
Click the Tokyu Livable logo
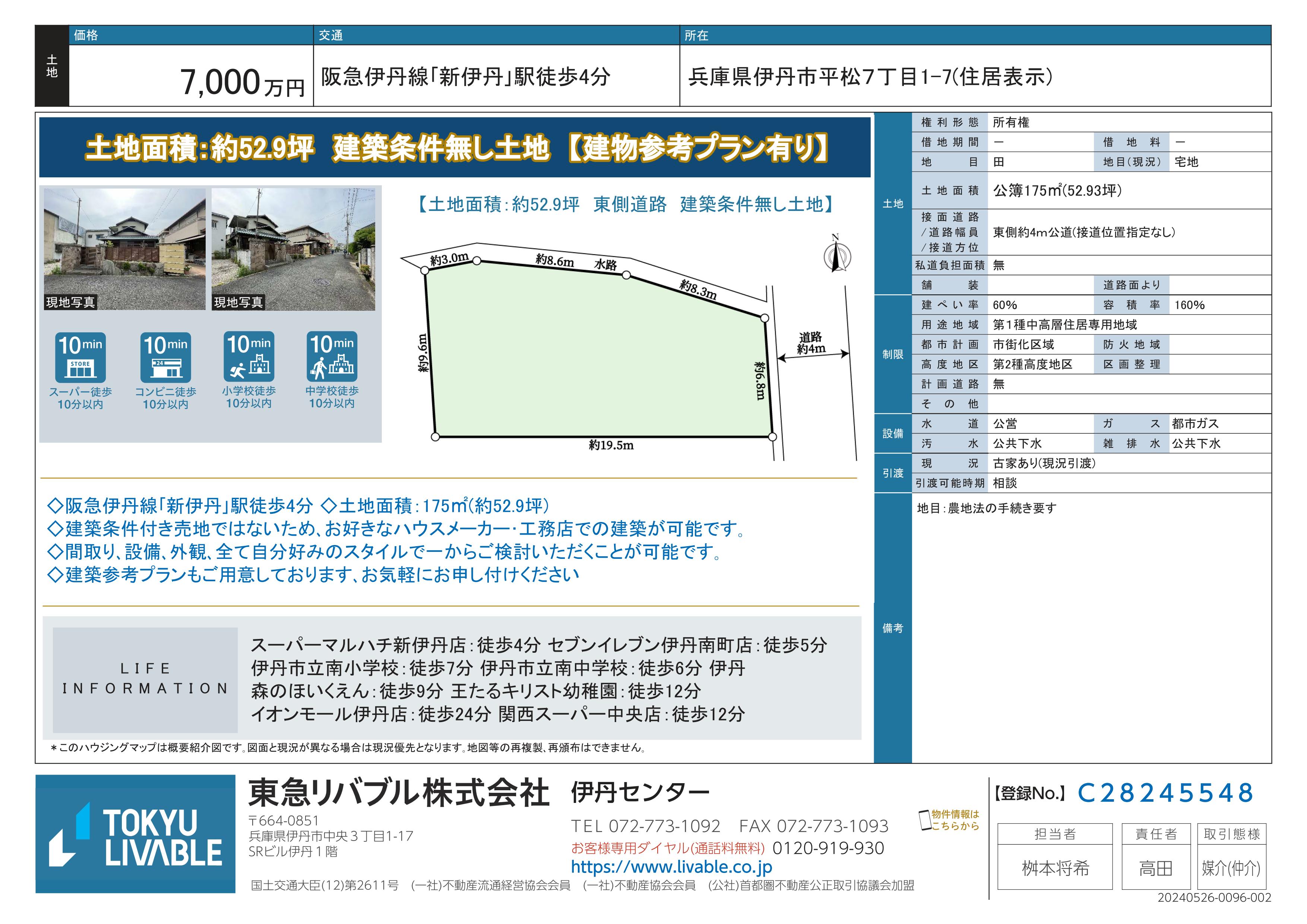tap(136, 834)
